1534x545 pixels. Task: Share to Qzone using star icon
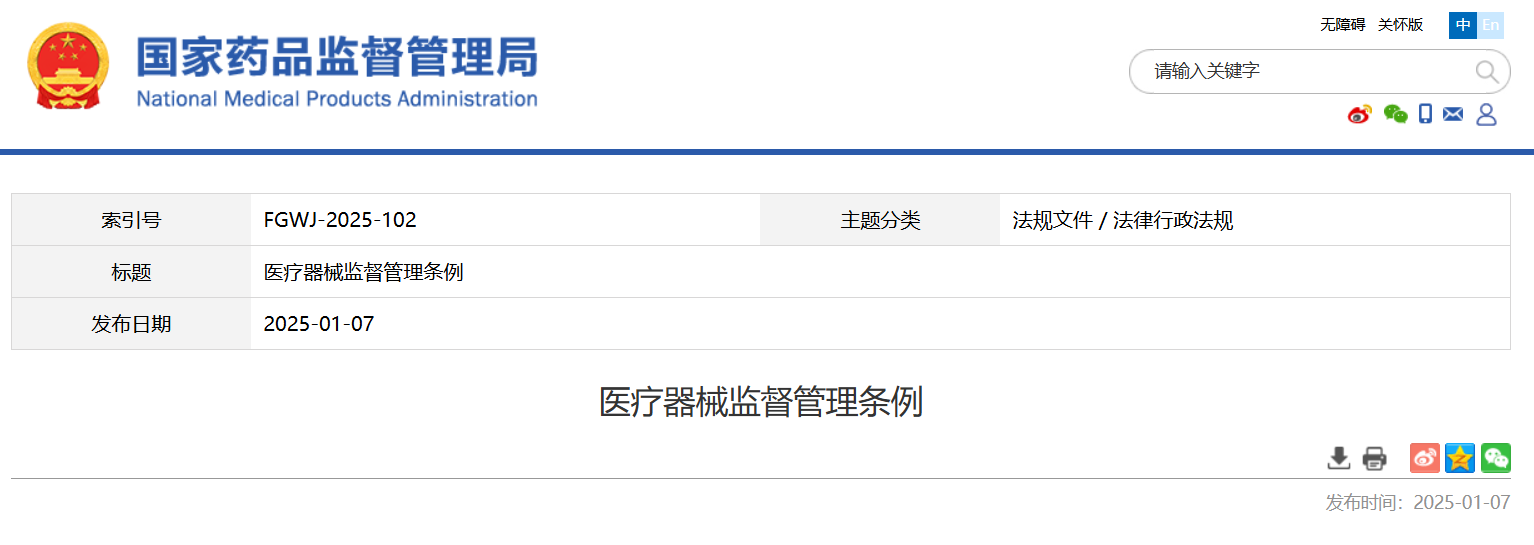click(x=1460, y=458)
